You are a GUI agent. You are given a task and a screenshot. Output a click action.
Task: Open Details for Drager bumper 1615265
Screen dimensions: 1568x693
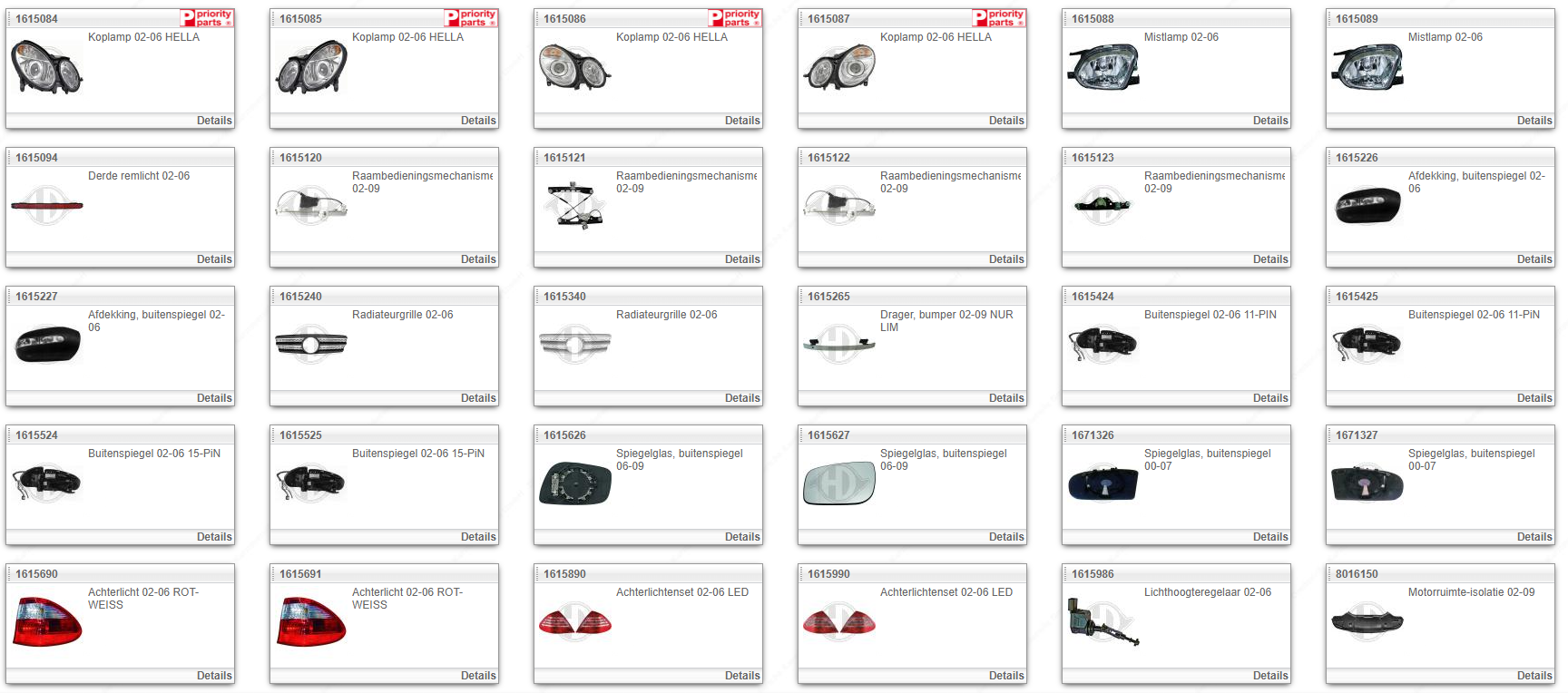1006,398
